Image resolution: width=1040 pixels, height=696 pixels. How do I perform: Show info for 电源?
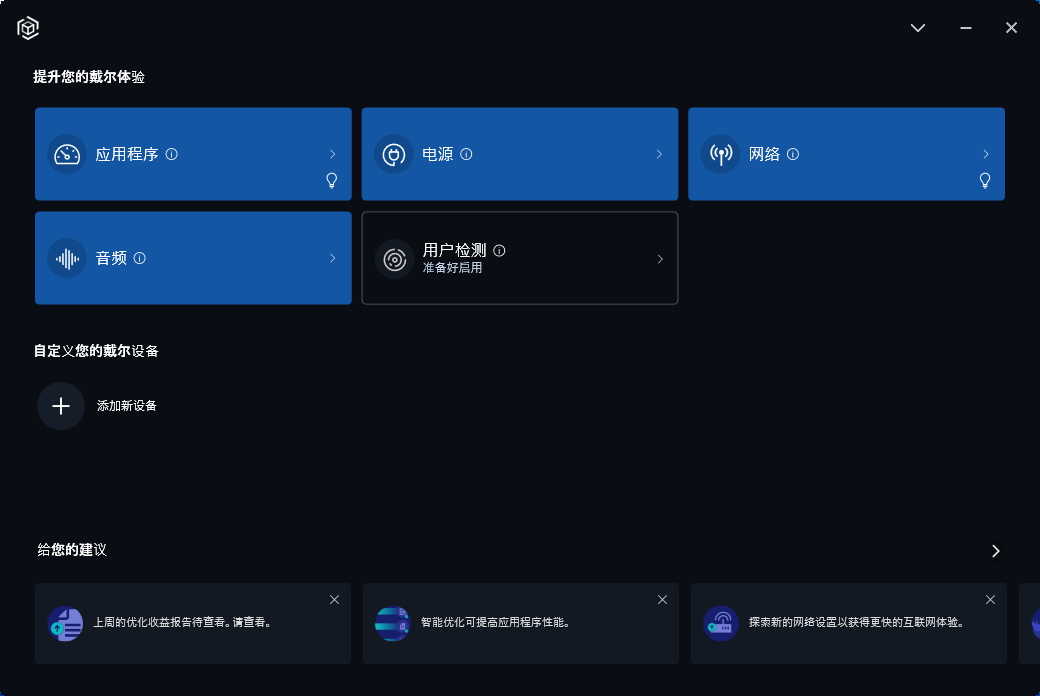(x=466, y=155)
